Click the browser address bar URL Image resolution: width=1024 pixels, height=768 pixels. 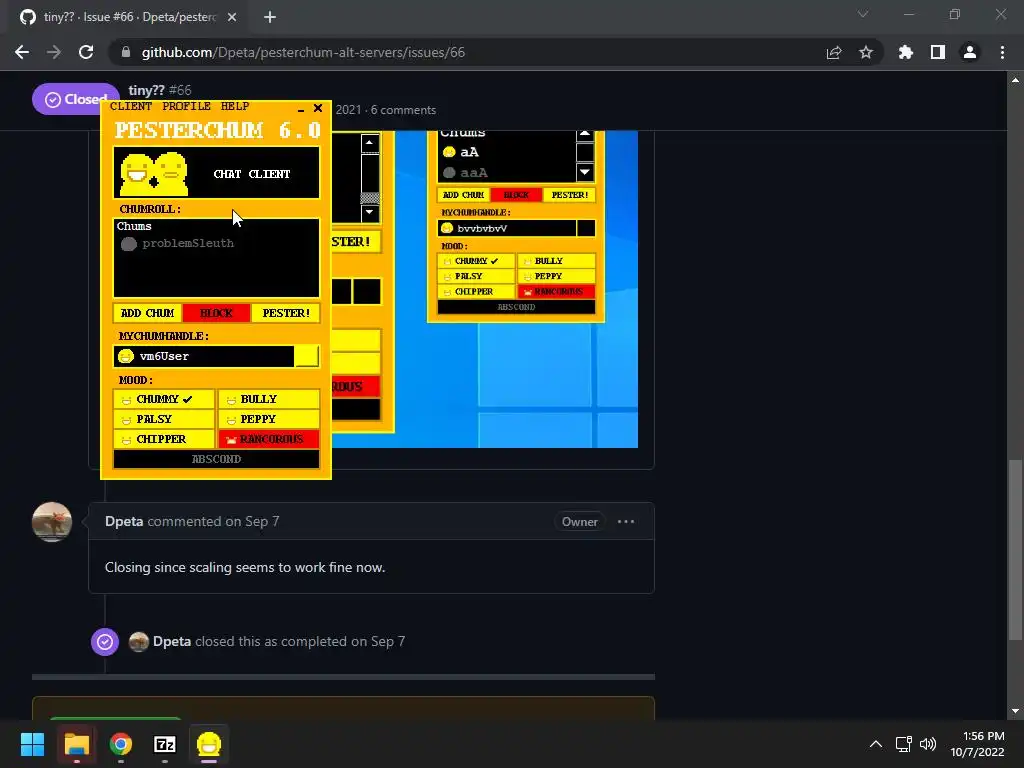click(x=303, y=52)
